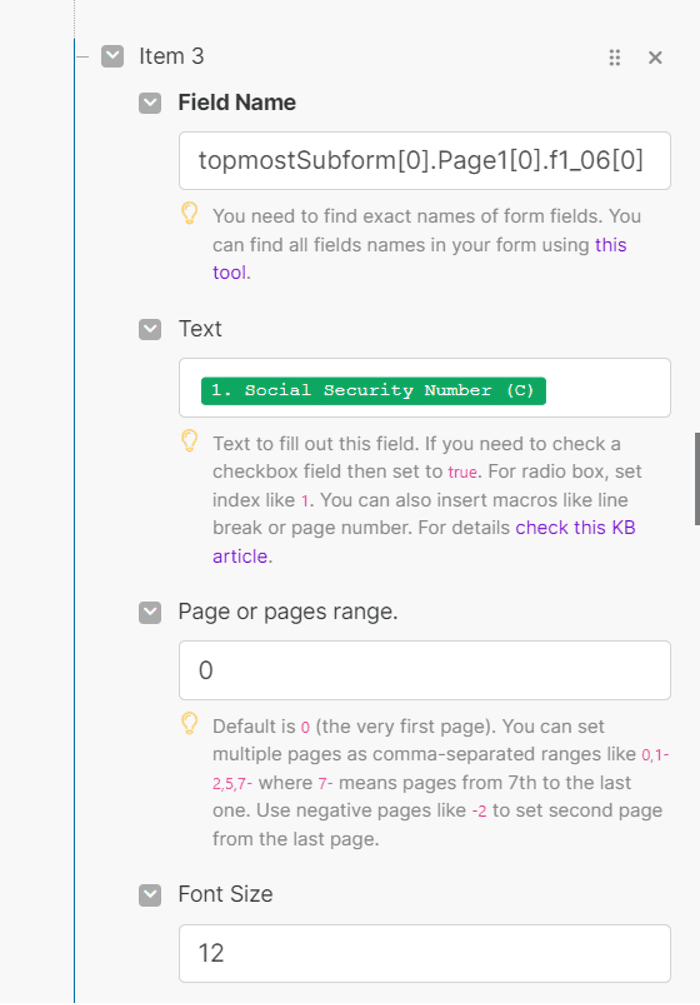This screenshot has width=700, height=1005.
Task: Collapse the Item 3 section
Action: [113, 56]
